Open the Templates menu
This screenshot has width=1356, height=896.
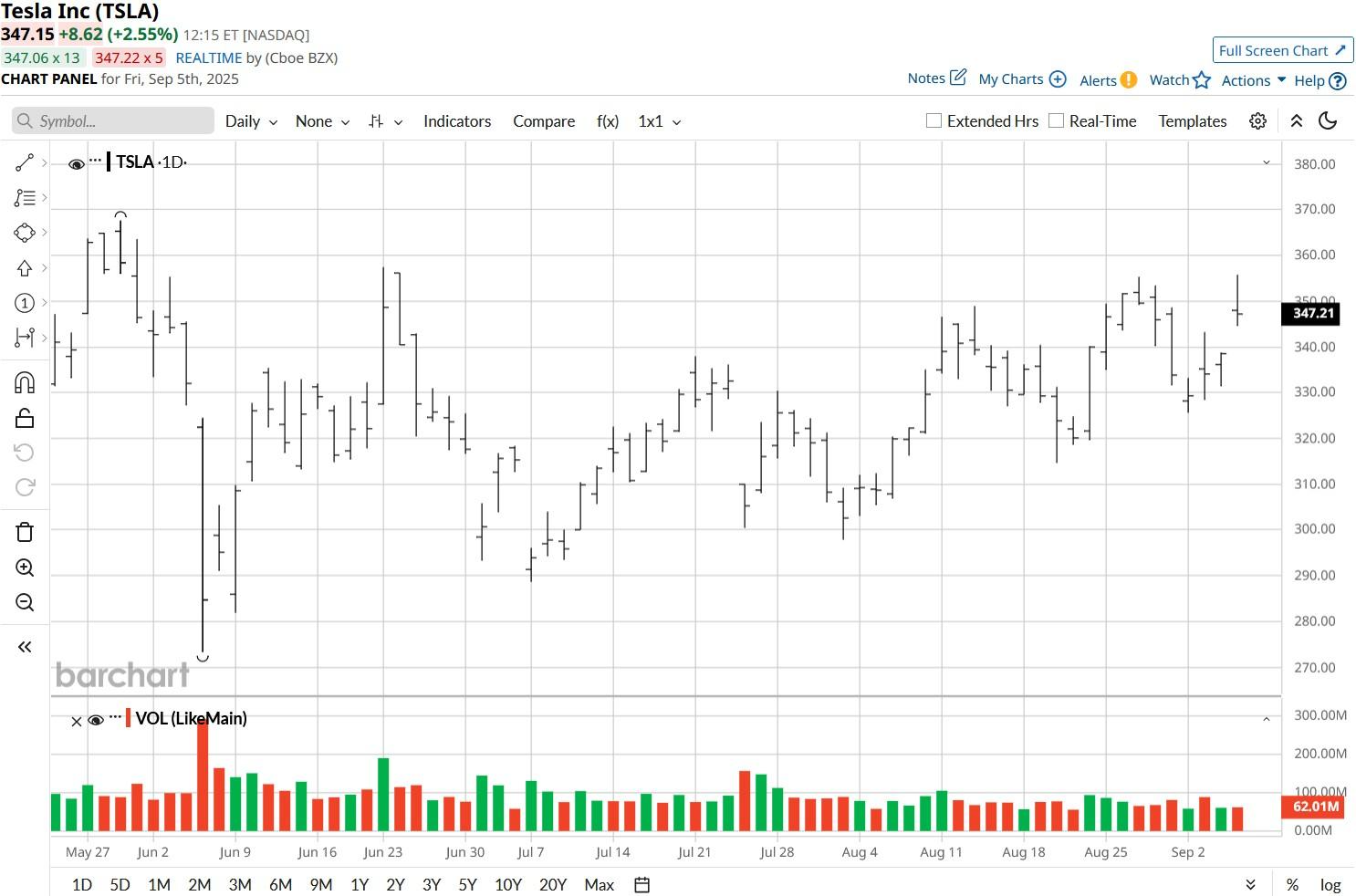pos(1193,121)
